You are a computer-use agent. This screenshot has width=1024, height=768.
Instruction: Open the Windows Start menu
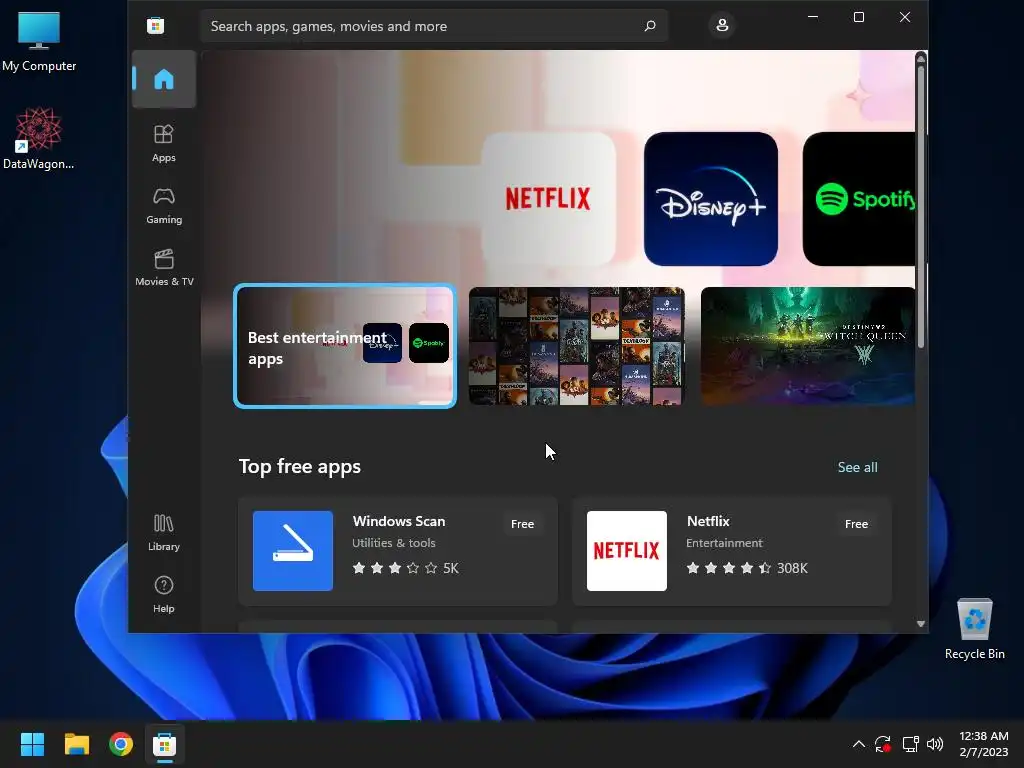click(x=32, y=744)
